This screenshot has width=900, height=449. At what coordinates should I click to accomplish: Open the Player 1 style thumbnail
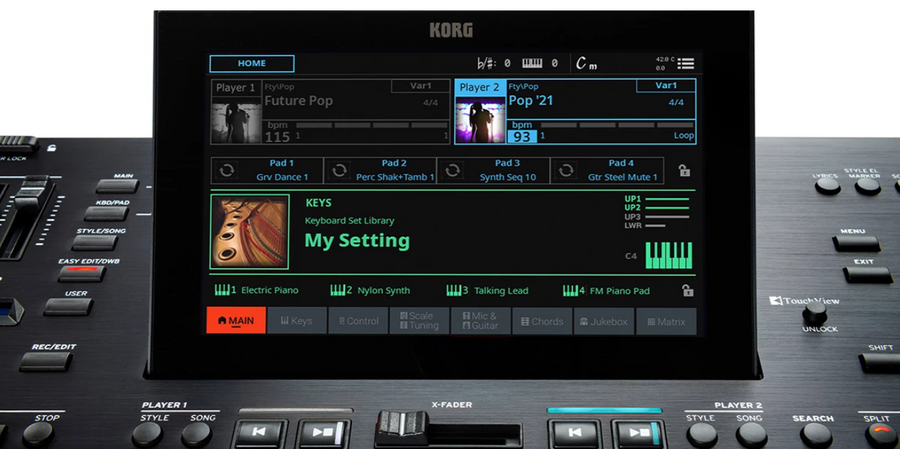236,119
